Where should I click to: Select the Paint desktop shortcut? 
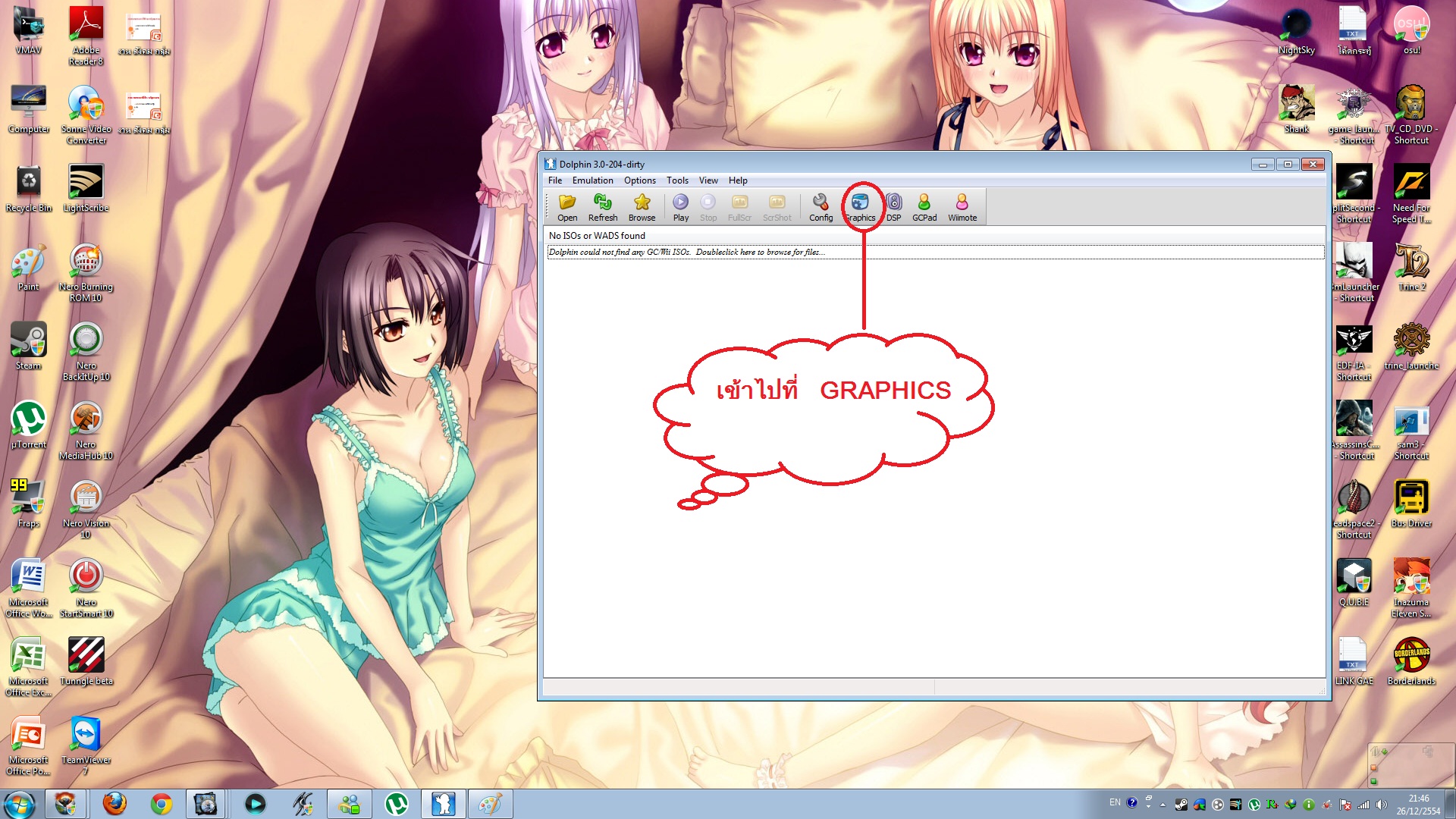[x=29, y=268]
